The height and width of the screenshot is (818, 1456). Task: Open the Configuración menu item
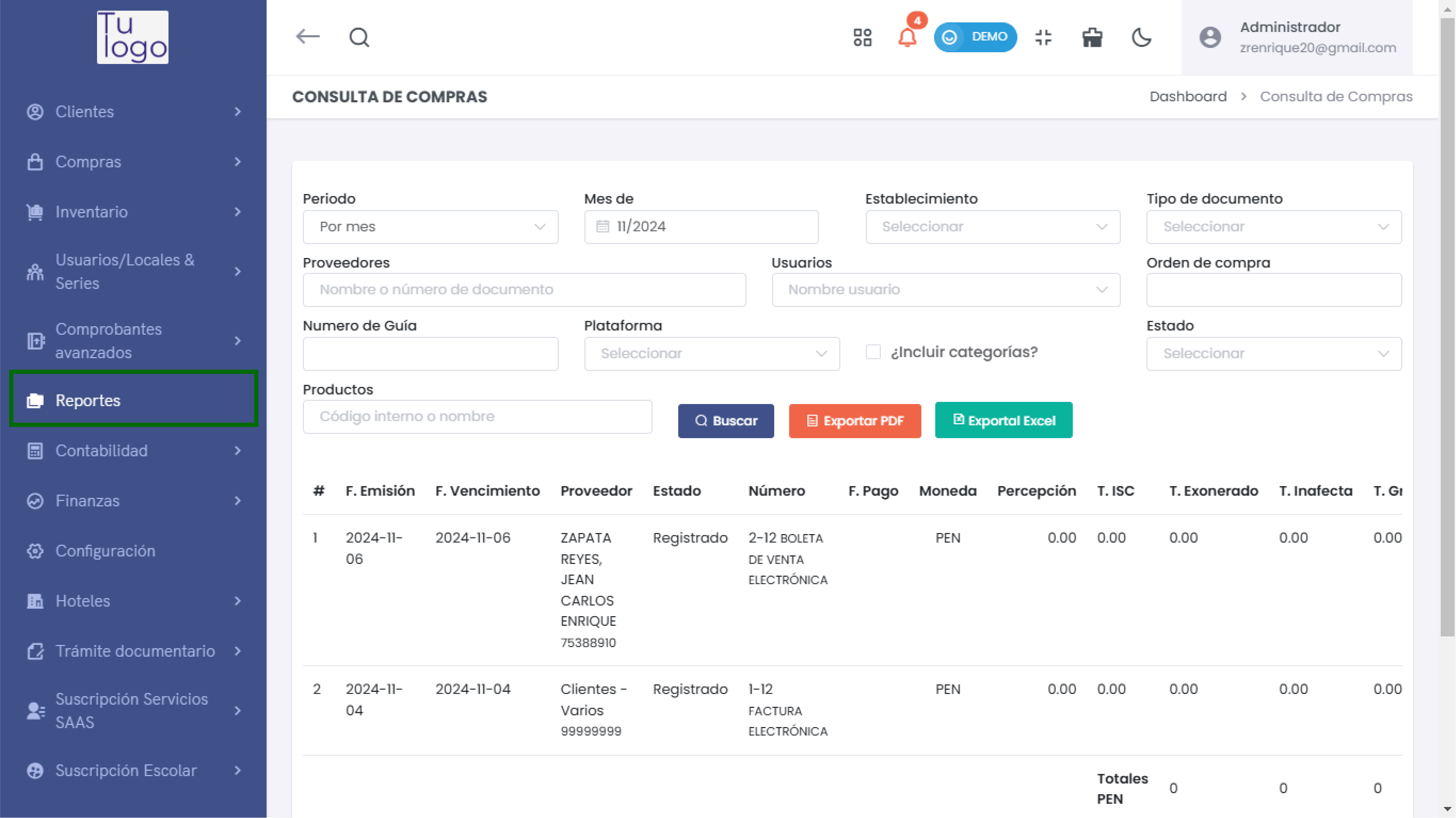pyautogui.click(x=134, y=551)
